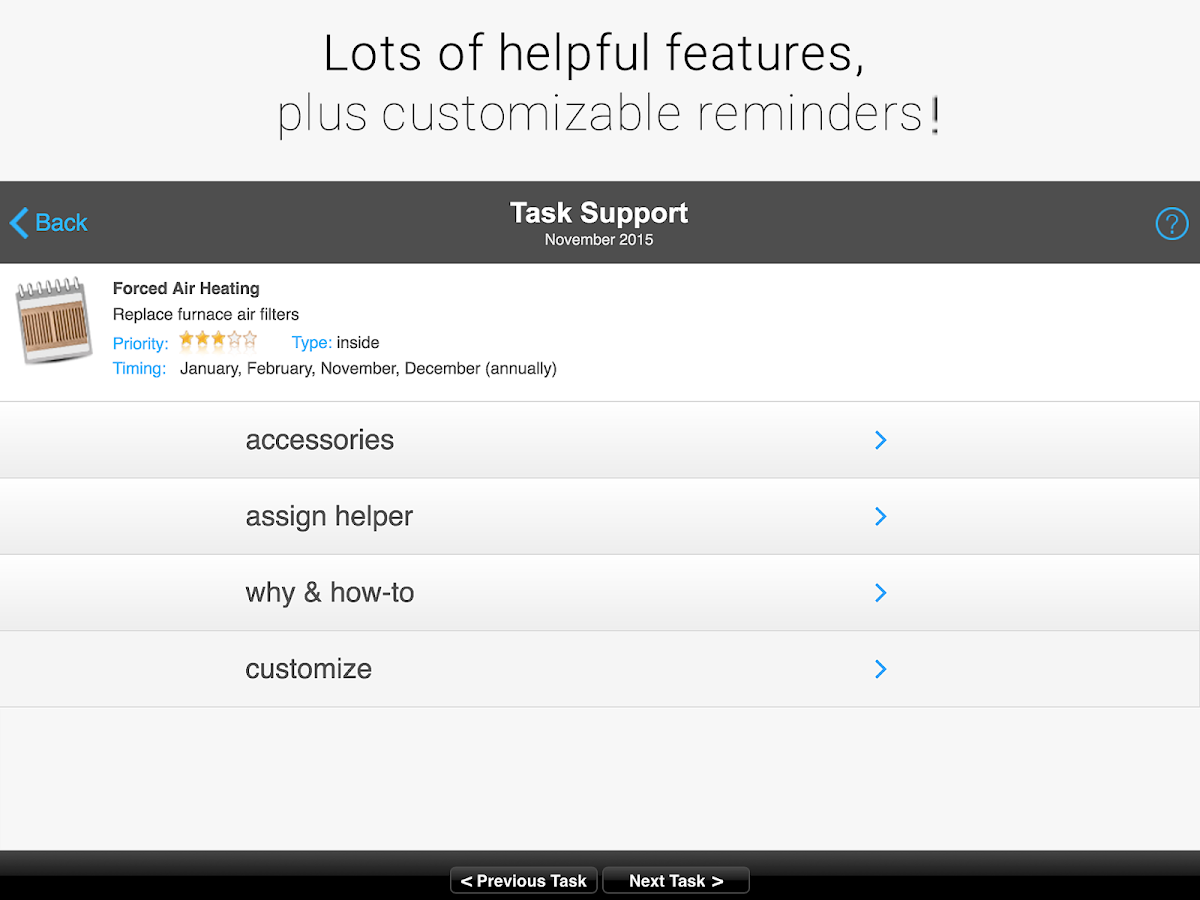Select the assign helper option
Image resolution: width=1200 pixels, height=900 pixels.
pyautogui.click(x=329, y=517)
